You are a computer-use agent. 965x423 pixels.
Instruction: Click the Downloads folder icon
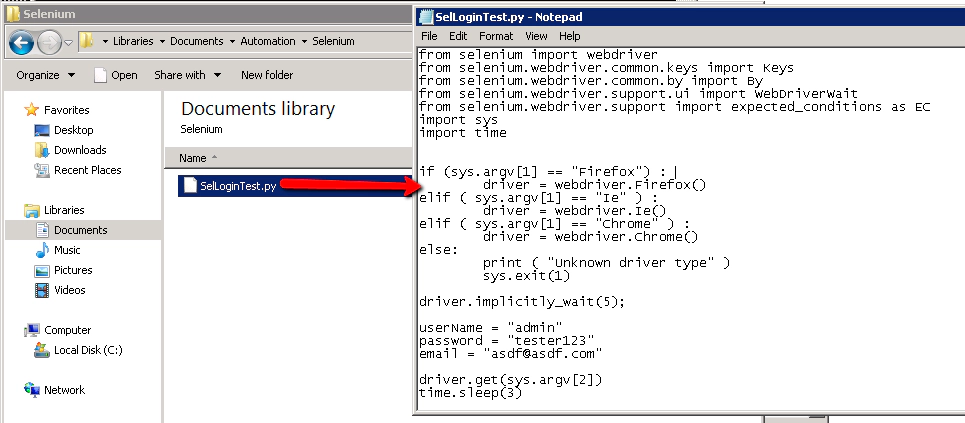point(42,150)
